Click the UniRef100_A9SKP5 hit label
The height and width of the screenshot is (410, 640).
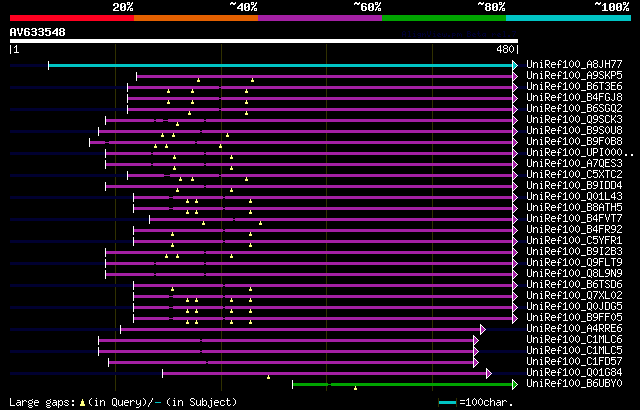(574, 75)
